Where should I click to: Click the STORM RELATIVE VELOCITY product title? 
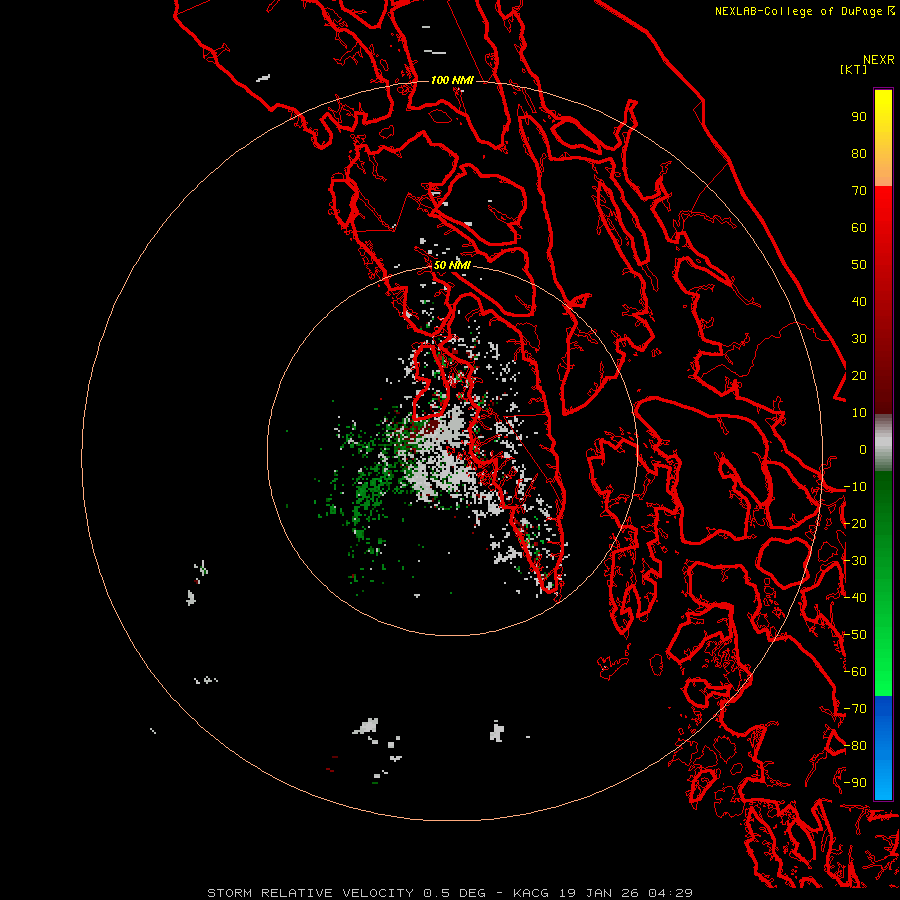coord(310,893)
